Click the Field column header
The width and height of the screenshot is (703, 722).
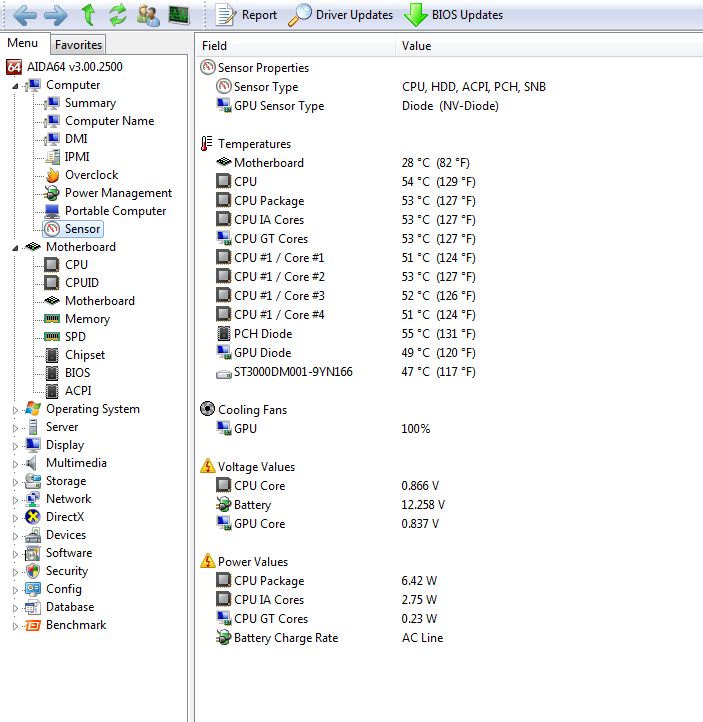coord(215,45)
